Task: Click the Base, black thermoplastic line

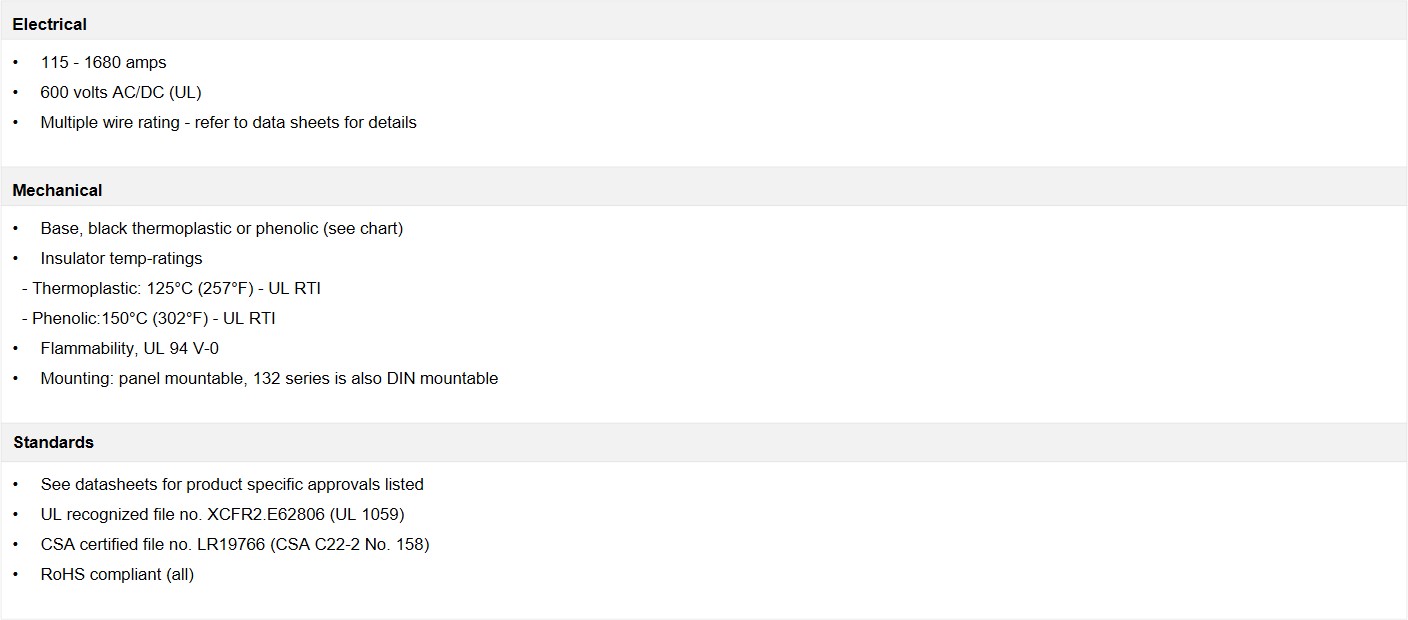Action: coord(222,228)
